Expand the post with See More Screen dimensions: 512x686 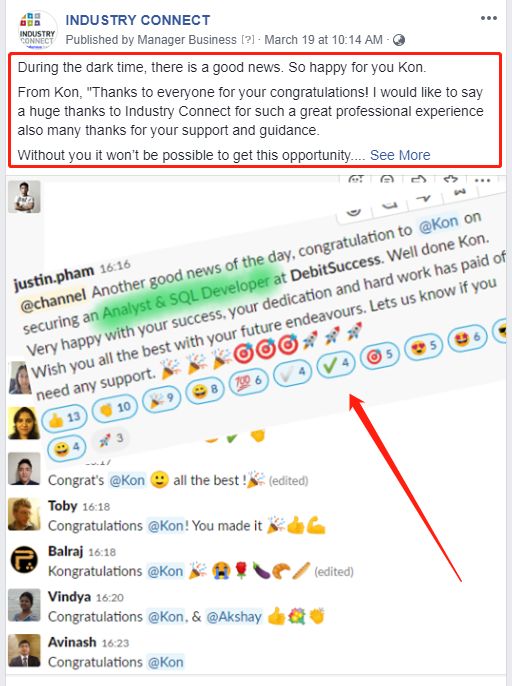coord(400,155)
